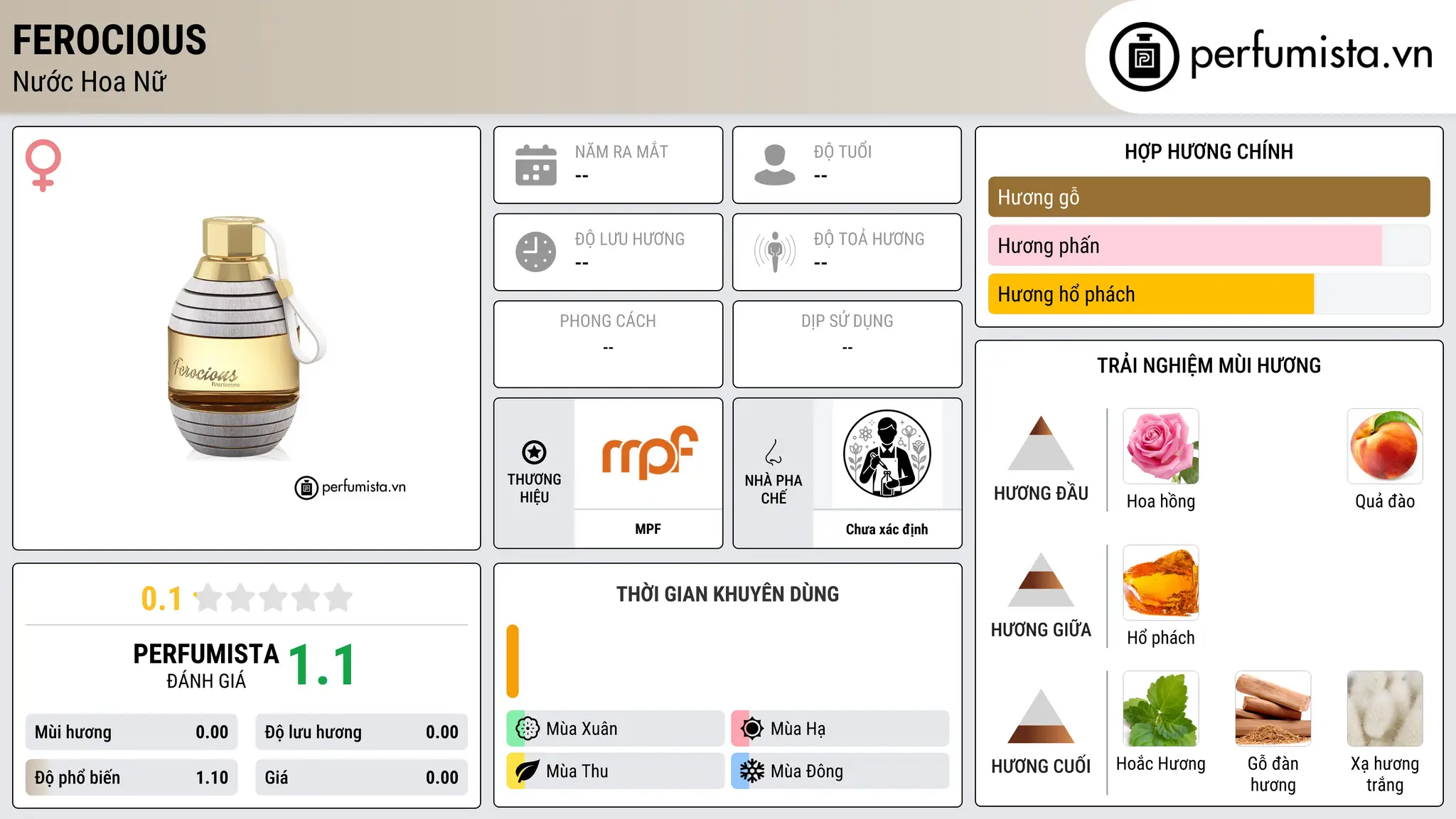This screenshot has width=1456, height=819.
Task: Click the pink female gender symbol
Action: click(43, 166)
